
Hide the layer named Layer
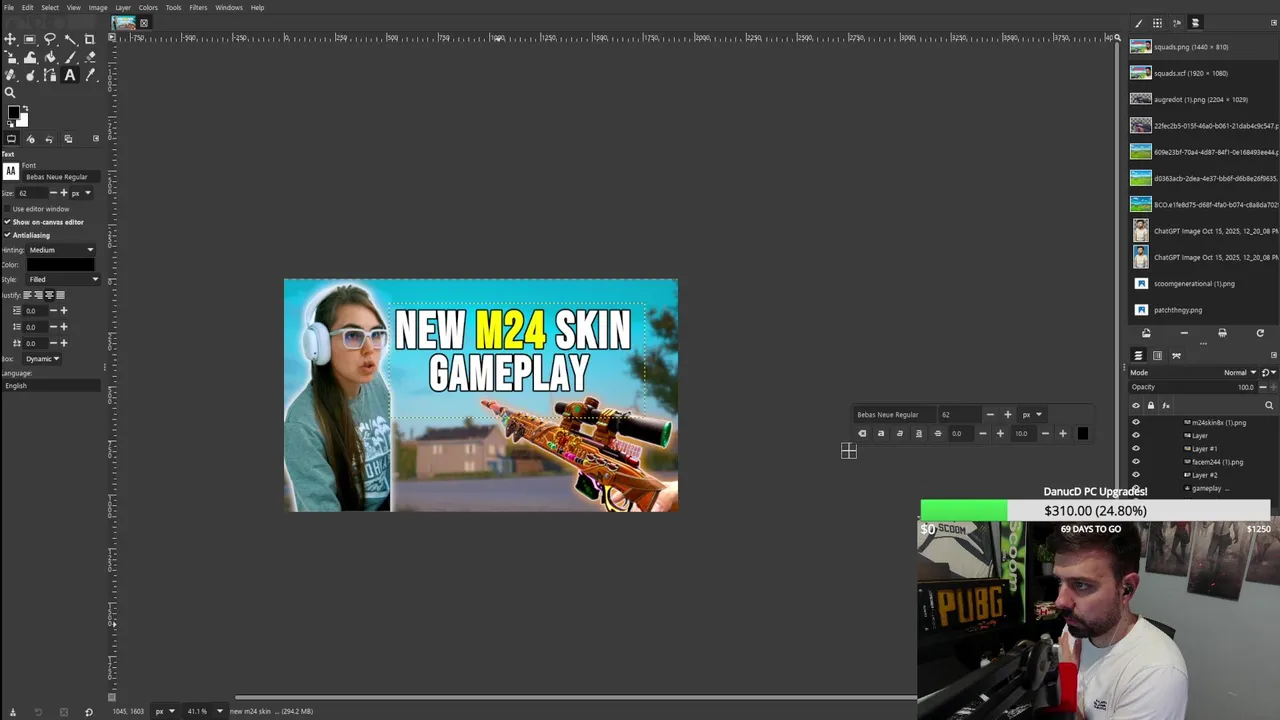tap(1135, 435)
